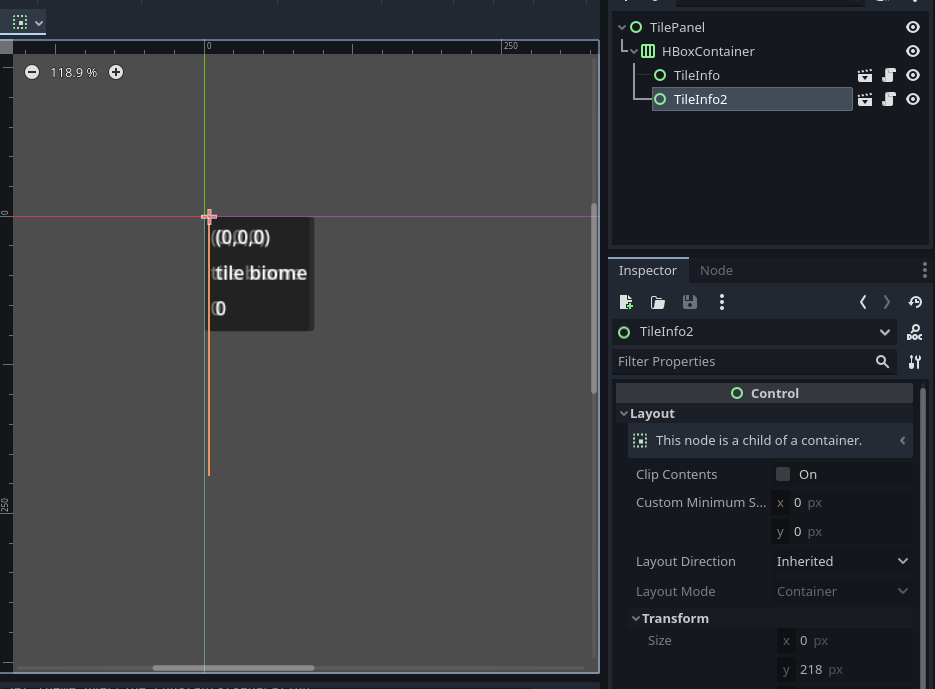Screen dimensions: 935x689
Task: Click the Filter Properties search field
Action: pos(740,361)
